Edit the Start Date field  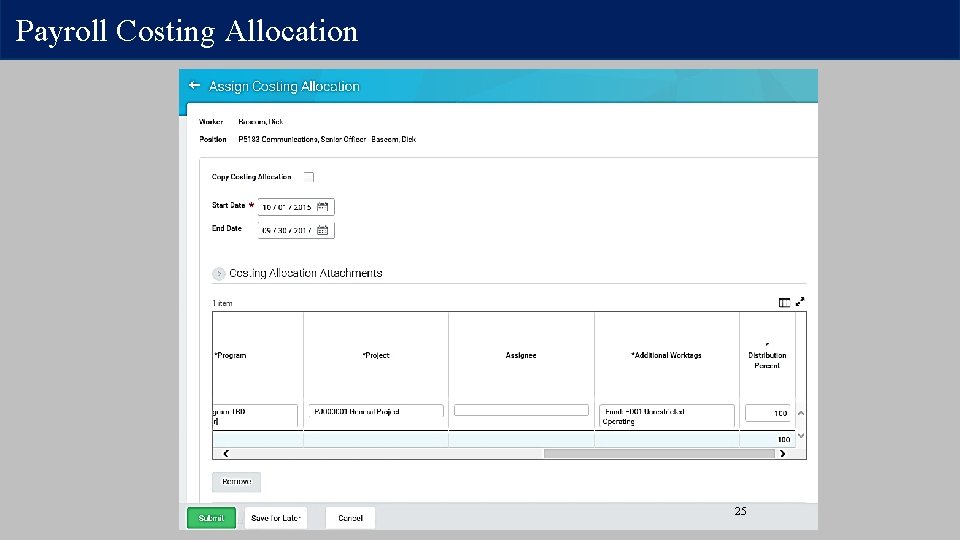[x=296, y=207]
